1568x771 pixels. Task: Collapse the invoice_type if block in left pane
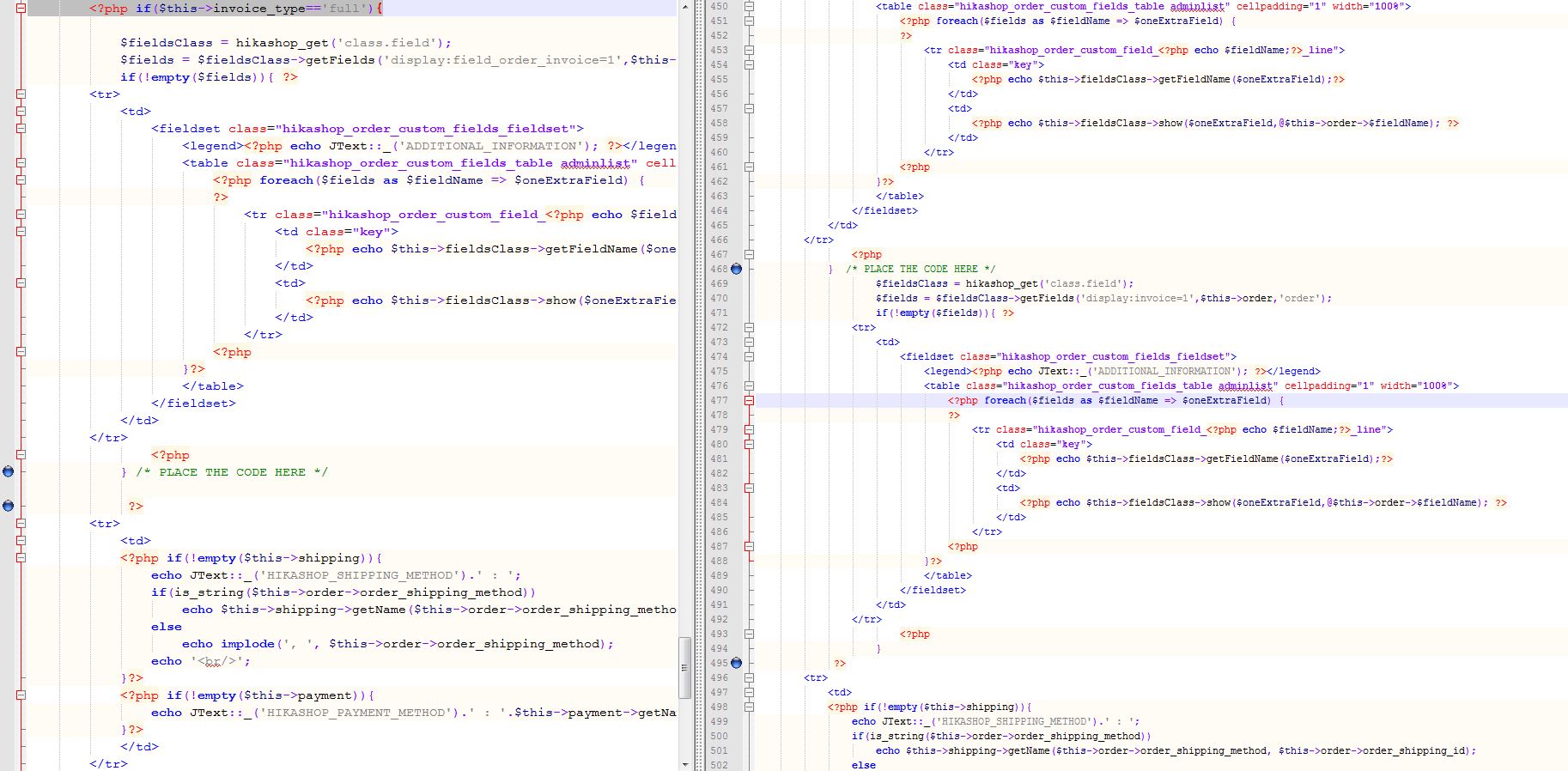pos(21,8)
